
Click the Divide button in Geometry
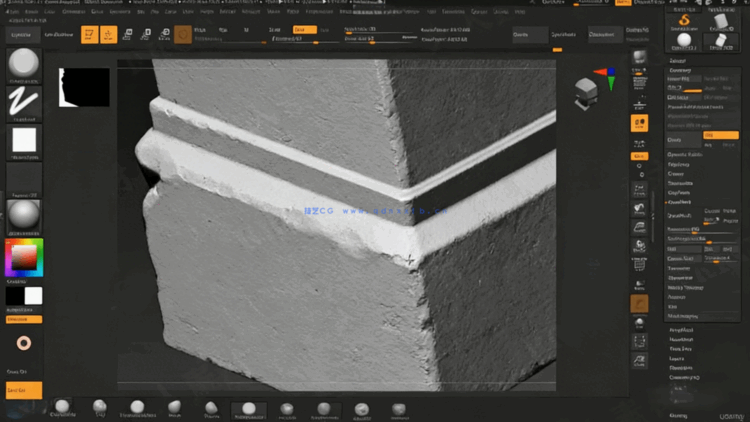coord(684,140)
